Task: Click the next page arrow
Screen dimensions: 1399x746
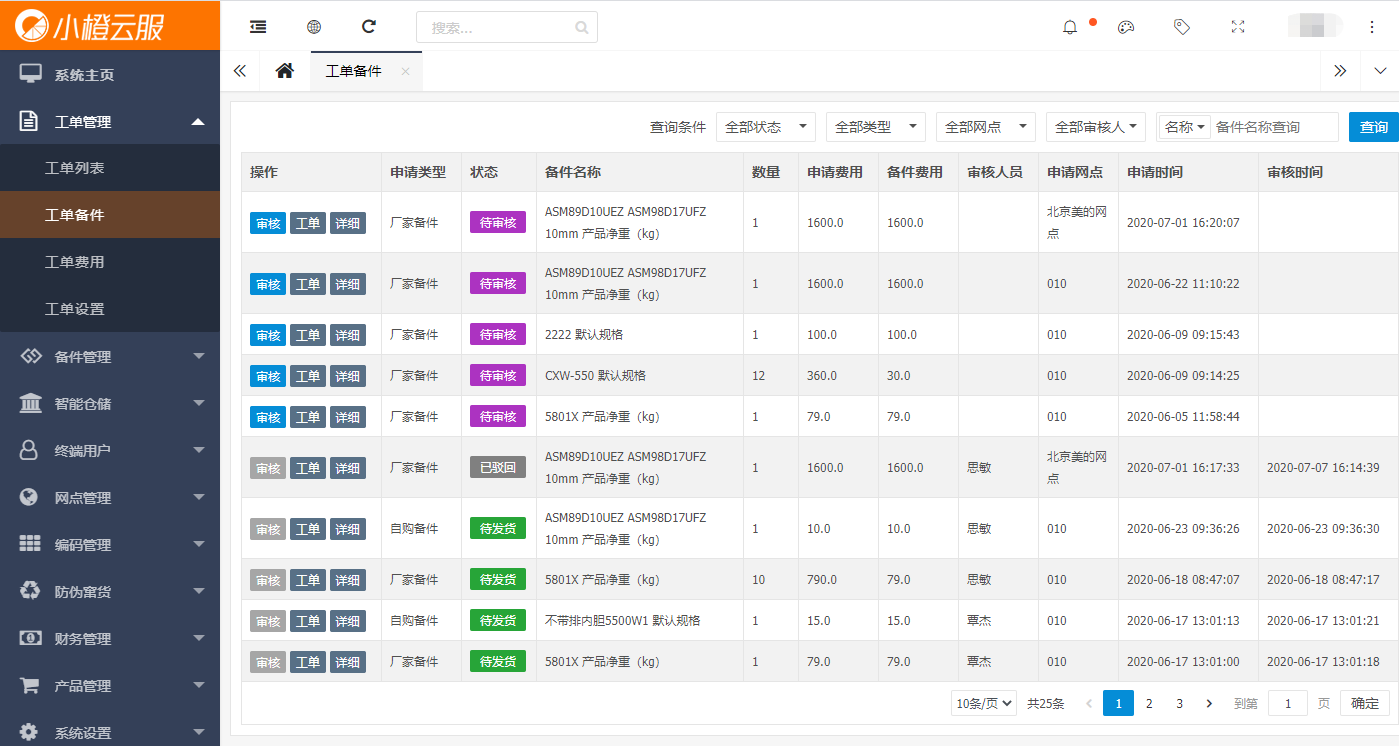Action: click(x=1209, y=703)
